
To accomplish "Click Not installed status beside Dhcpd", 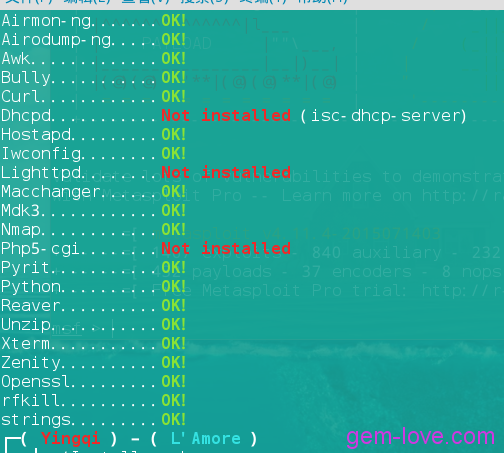I will (226, 116).
